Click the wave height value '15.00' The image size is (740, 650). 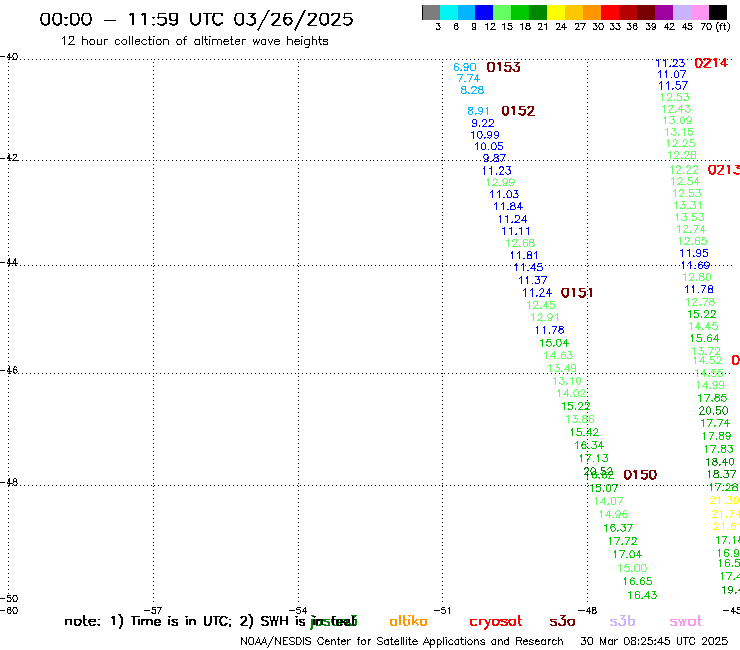(x=632, y=568)
